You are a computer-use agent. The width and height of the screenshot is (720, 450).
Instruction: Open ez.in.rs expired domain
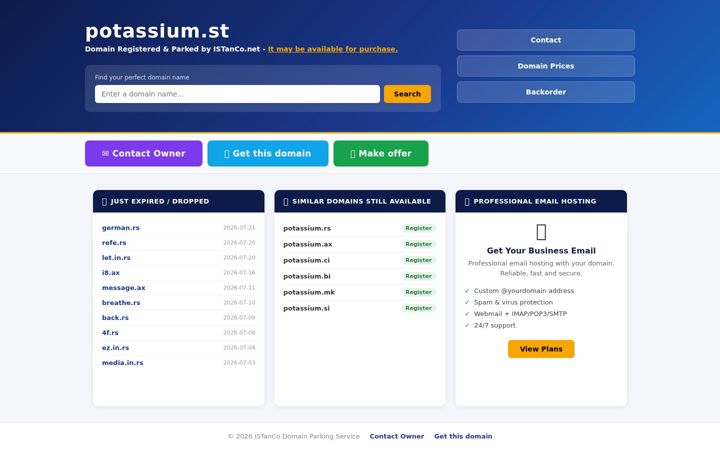[x=115, y=348]
